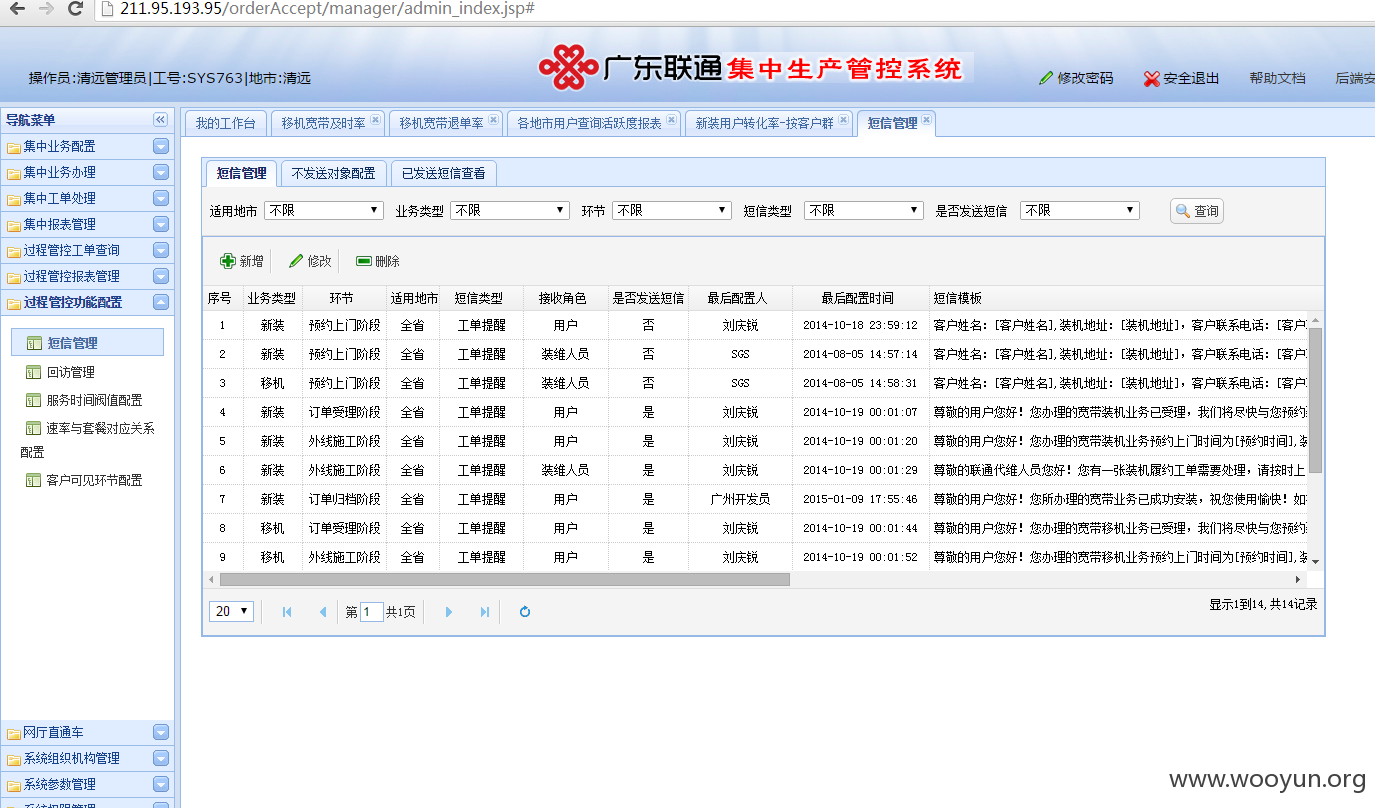This screenshot has height=808, width=1375.
Task: Switch to the 我的工作台 tab
Action: coord(225,123)
